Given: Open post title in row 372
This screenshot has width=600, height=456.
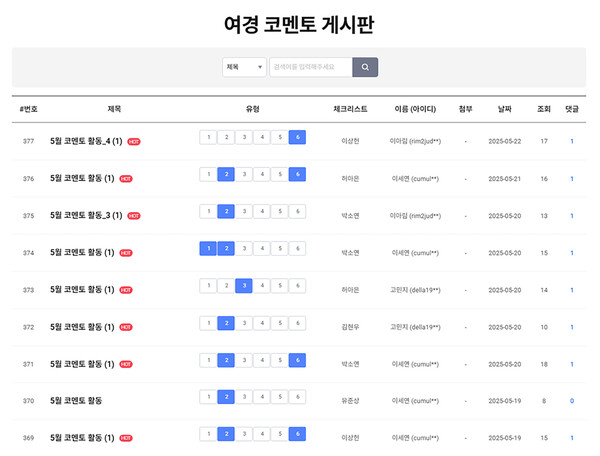Looking at the screenshot, I should coord(82,327).
